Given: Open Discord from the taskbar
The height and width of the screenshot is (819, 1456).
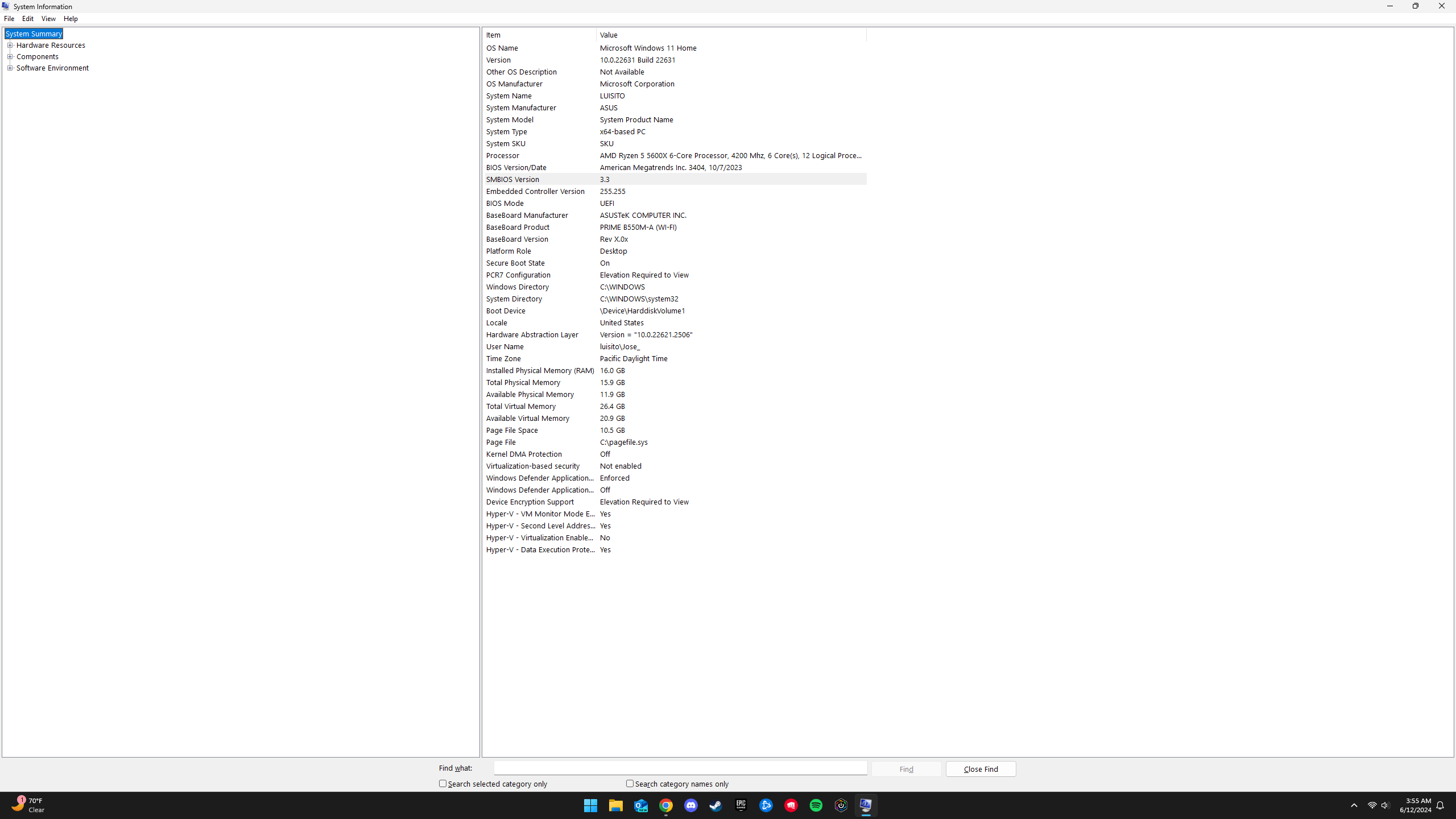Looking at the screenshot, I should coord(690,805).
